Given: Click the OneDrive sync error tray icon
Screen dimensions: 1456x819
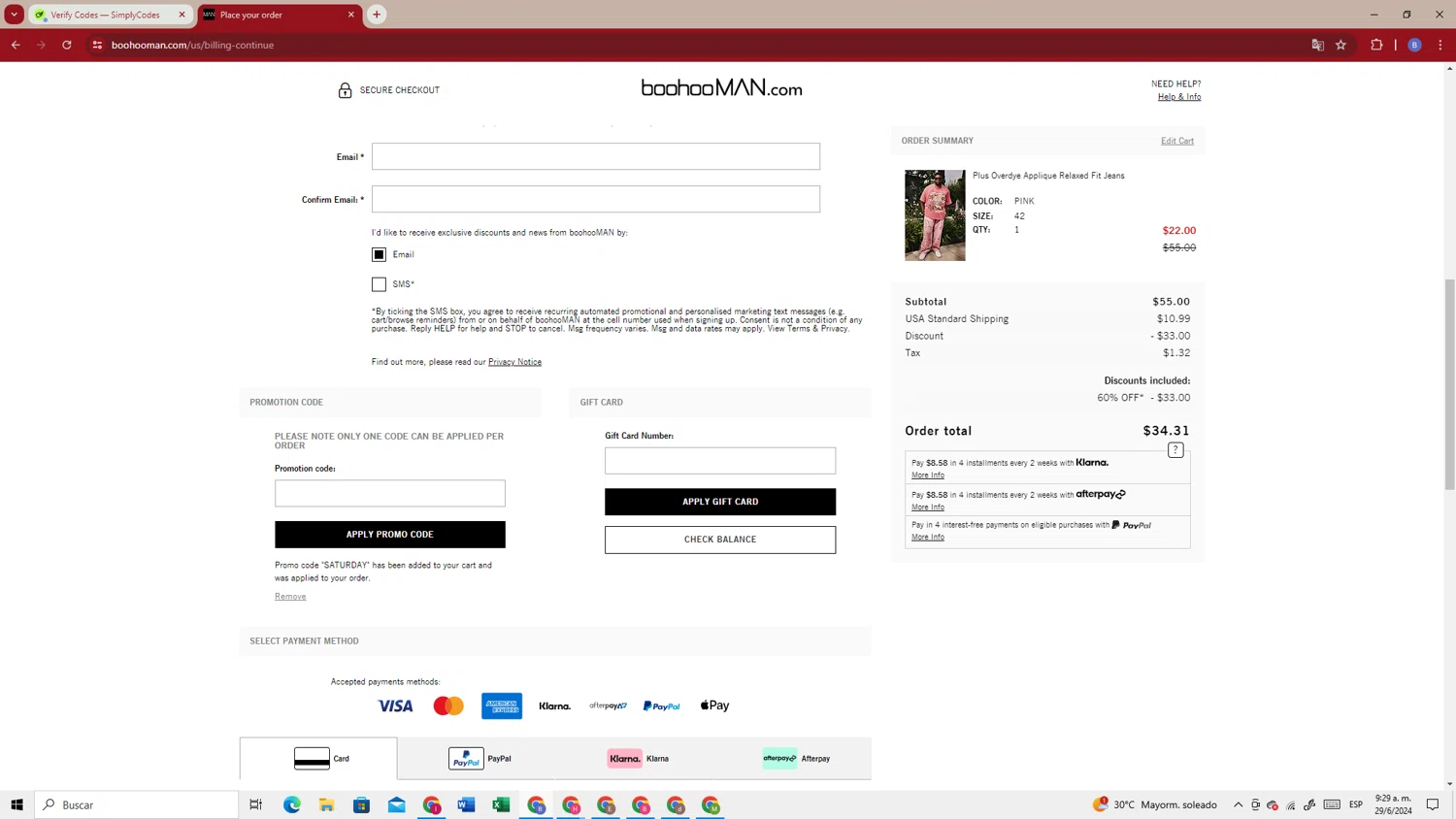Looking at the screenshot, I should [1273, 804].
